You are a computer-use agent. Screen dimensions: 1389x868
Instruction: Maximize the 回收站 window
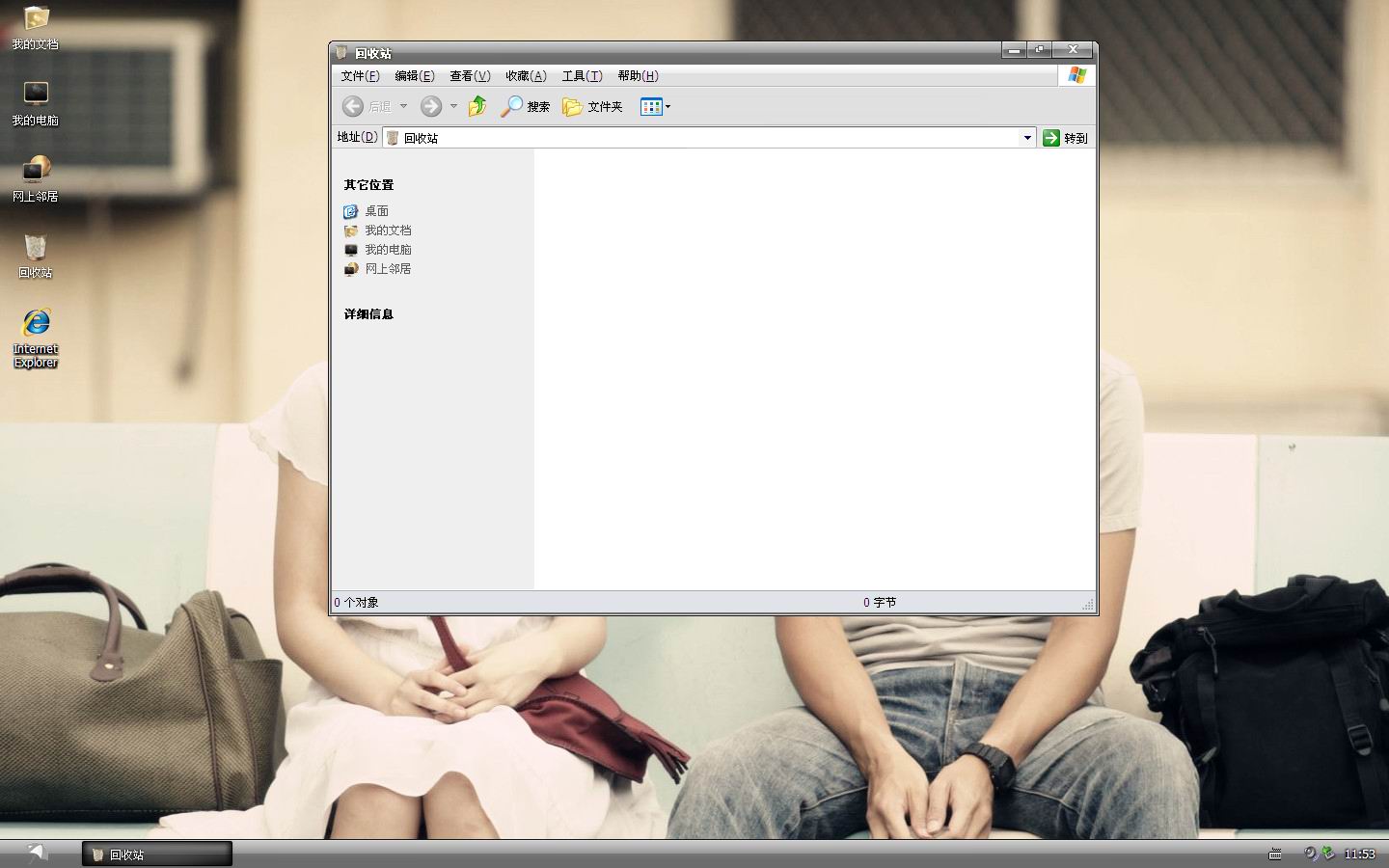(x=1040, y=50)
